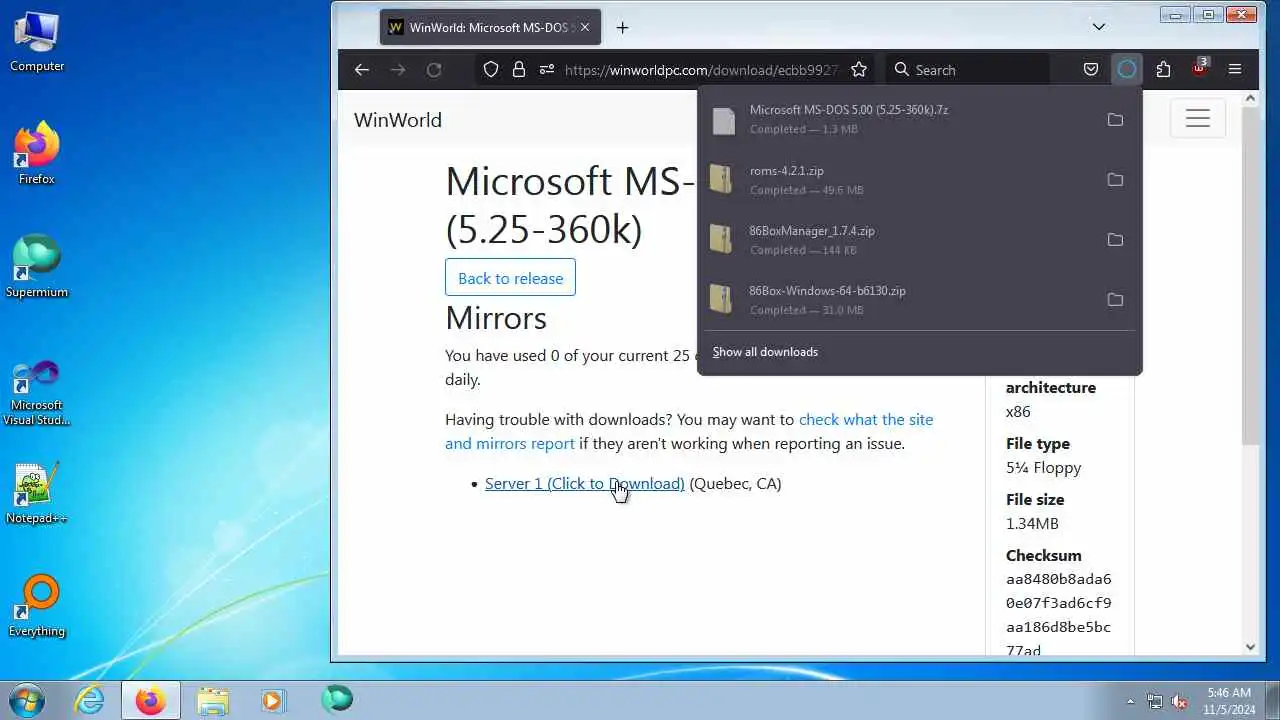Expand the WinWorld hamburger navigation menu

[x=1198, y=119]
